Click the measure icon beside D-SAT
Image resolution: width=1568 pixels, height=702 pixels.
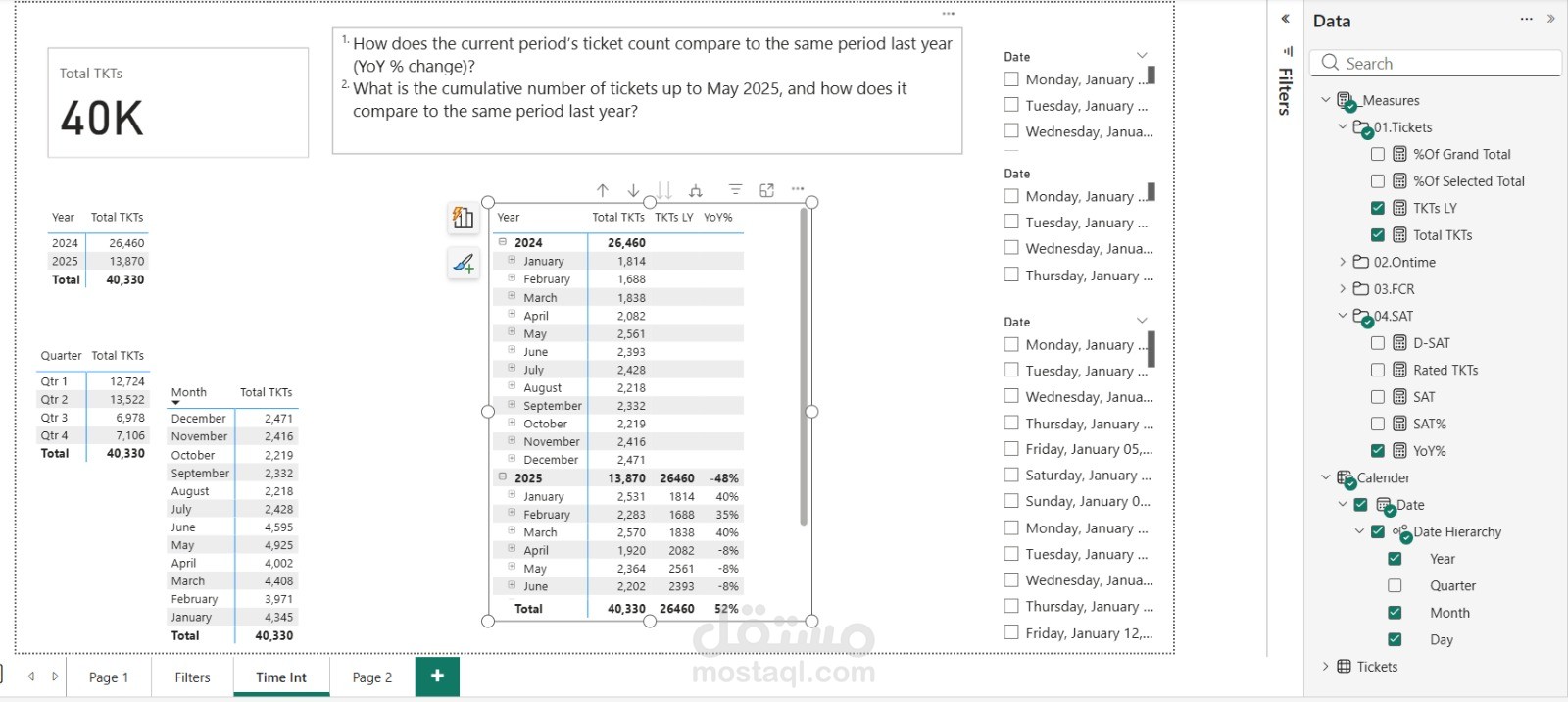[x=1399, y=343]
